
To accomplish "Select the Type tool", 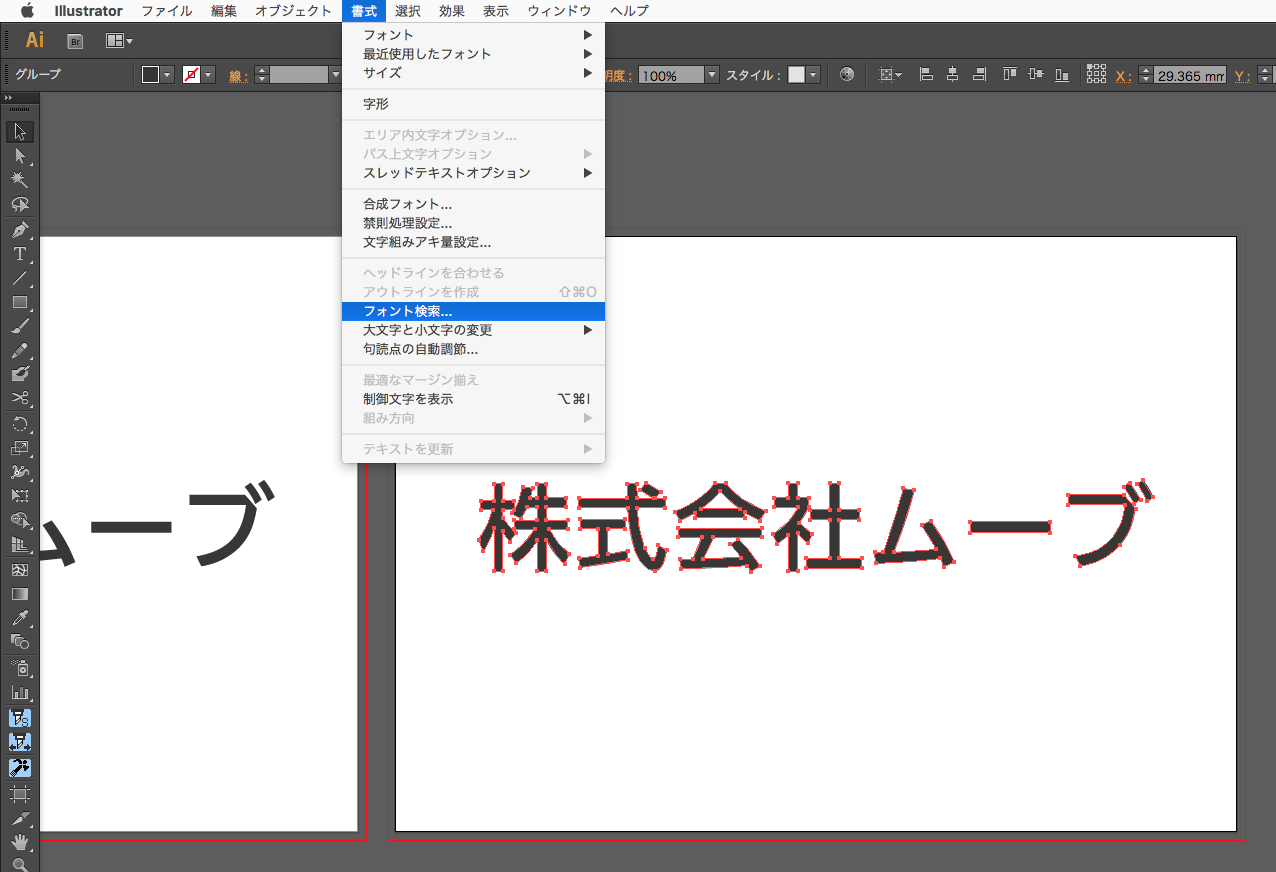I will (x=20, y=254).
